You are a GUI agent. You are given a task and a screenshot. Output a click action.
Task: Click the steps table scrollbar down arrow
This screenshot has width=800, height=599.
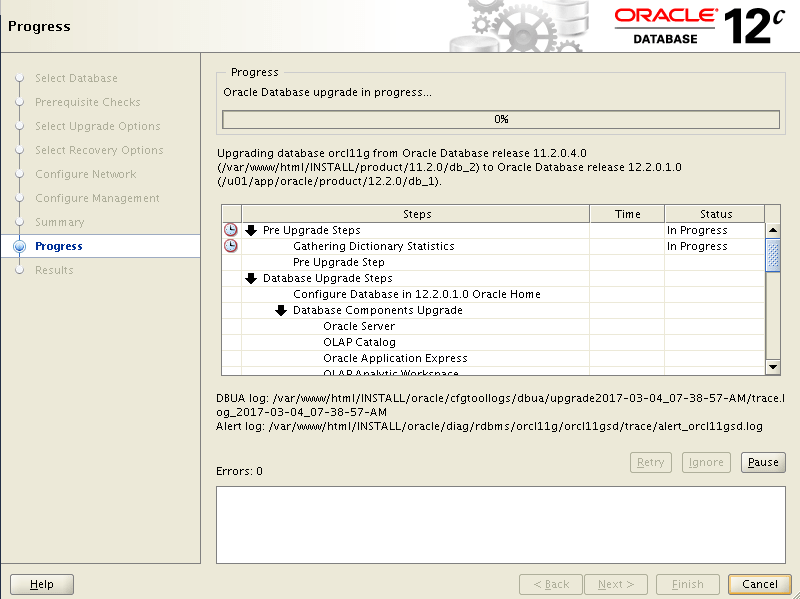tap(773, 367)
